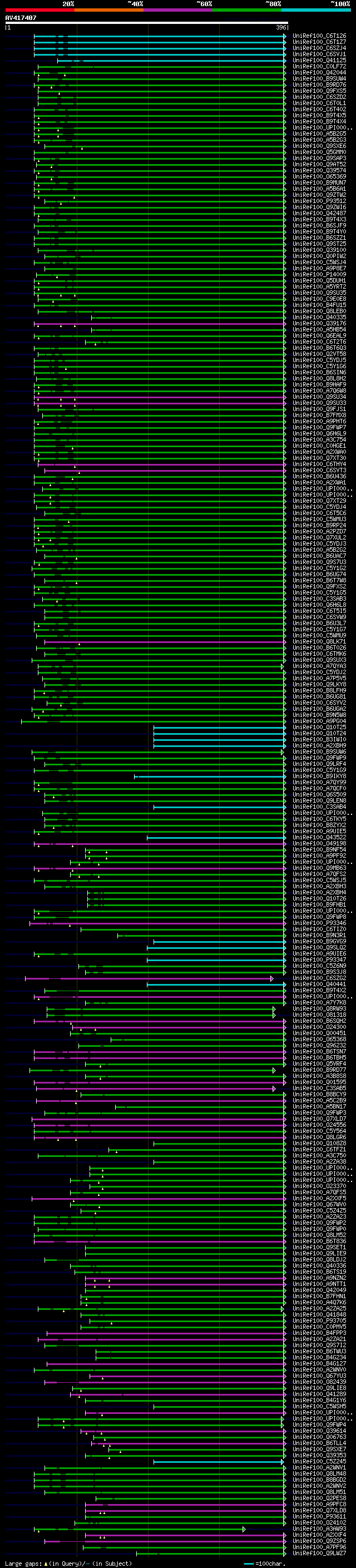The width and height of the screenshot is (356, 1568).
Task: Select the UniRef100_B9T4X5 label
Action: (x=319, y=115)
